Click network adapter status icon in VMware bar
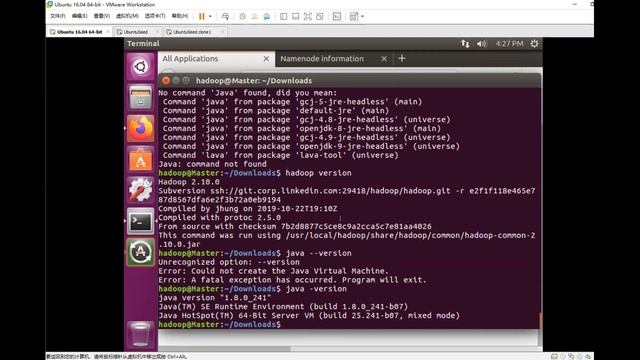 tap(571, 356)
